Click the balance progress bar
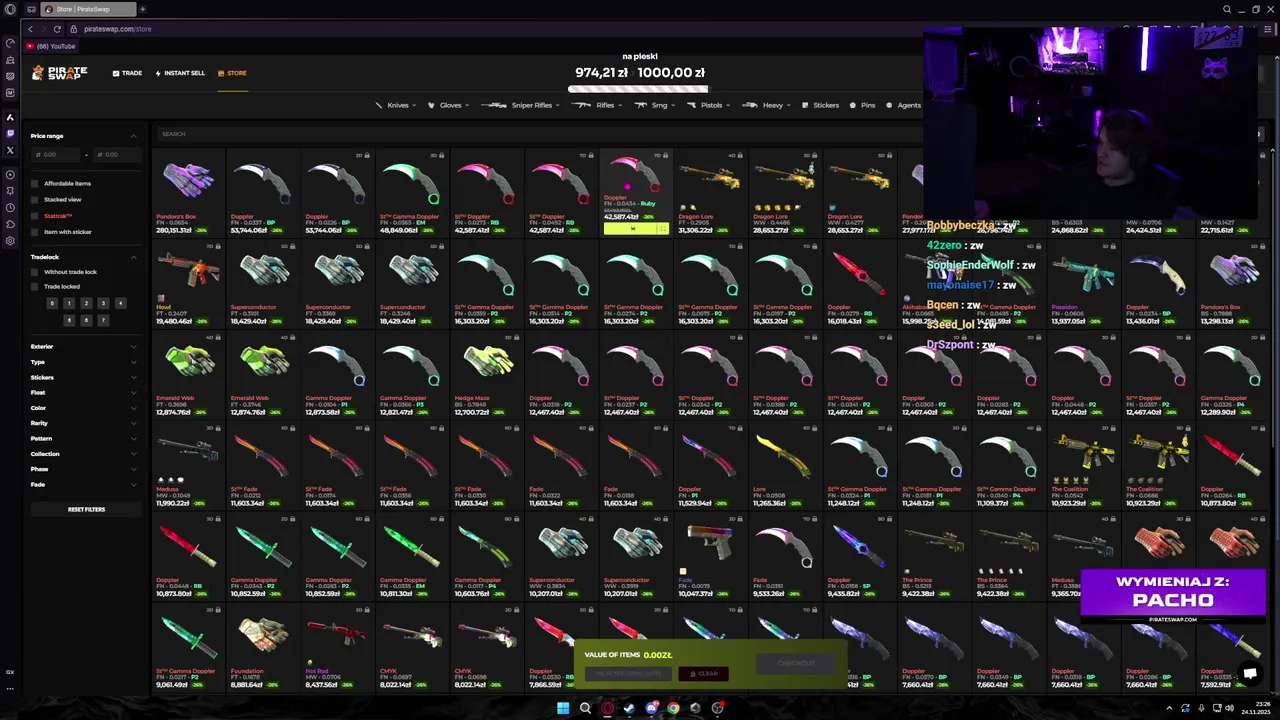1280x720 pixels. click(x=638, y=89)
